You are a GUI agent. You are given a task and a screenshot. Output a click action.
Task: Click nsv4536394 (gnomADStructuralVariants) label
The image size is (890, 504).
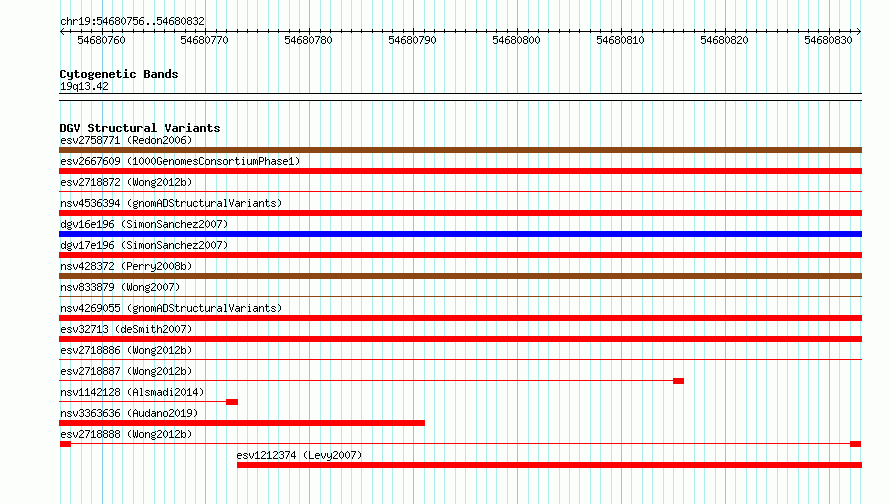171,203
